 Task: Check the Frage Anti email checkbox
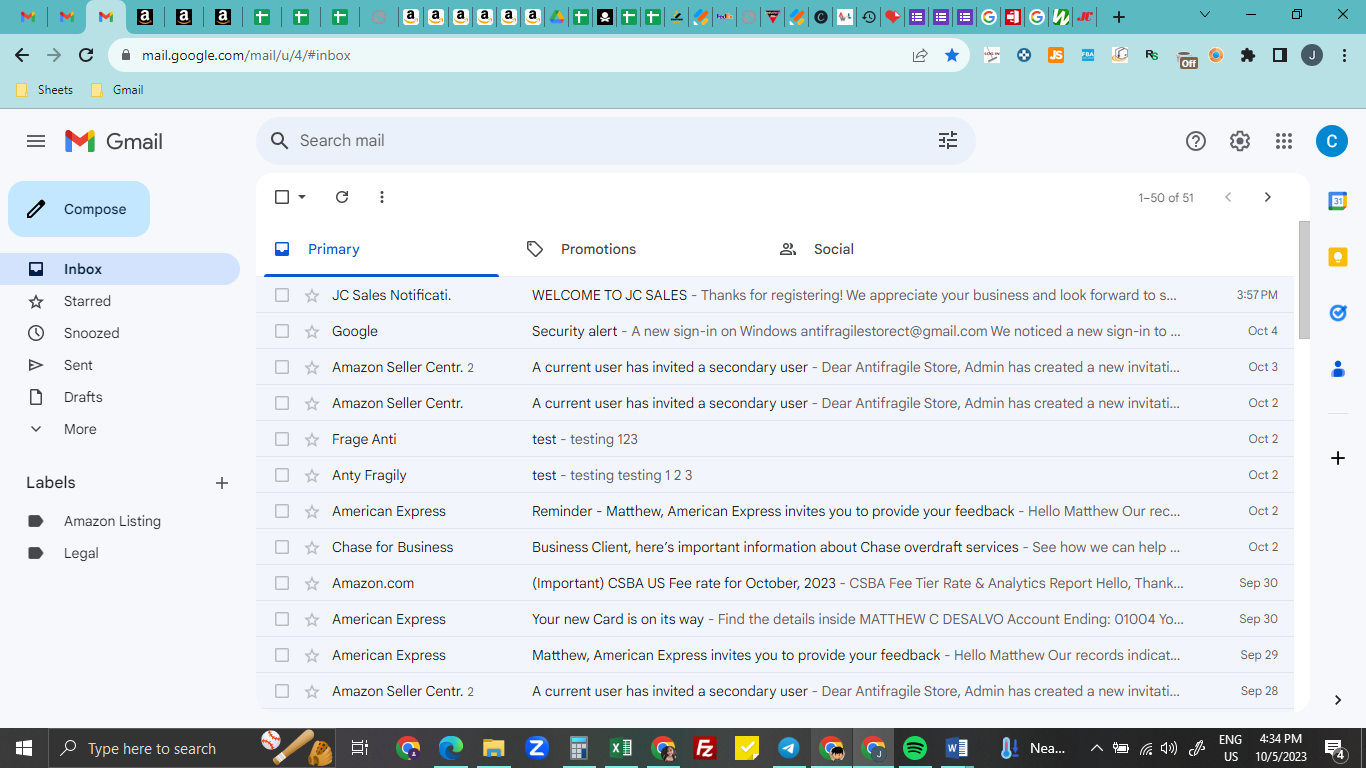tap(282, 439)
